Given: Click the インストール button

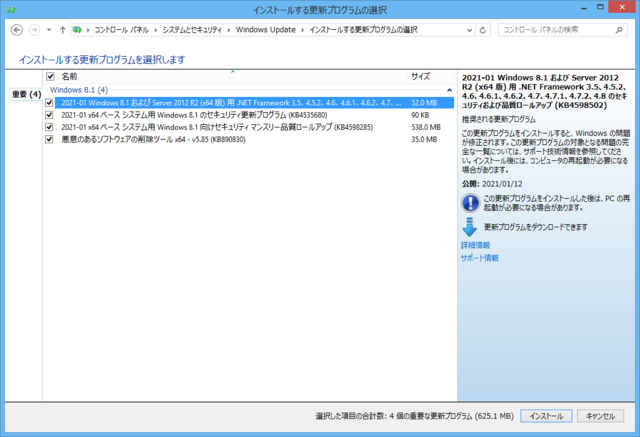Looking at the screenshot, I should coord(546,416).
